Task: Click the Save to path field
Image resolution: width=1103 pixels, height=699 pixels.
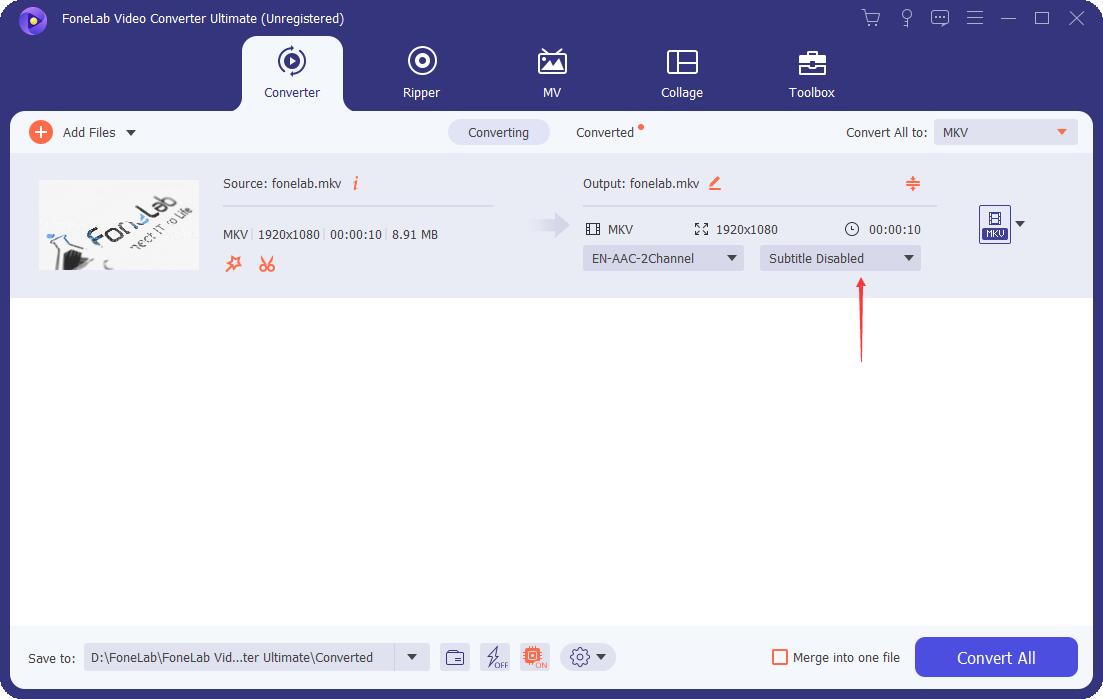Action: (239, 658)
